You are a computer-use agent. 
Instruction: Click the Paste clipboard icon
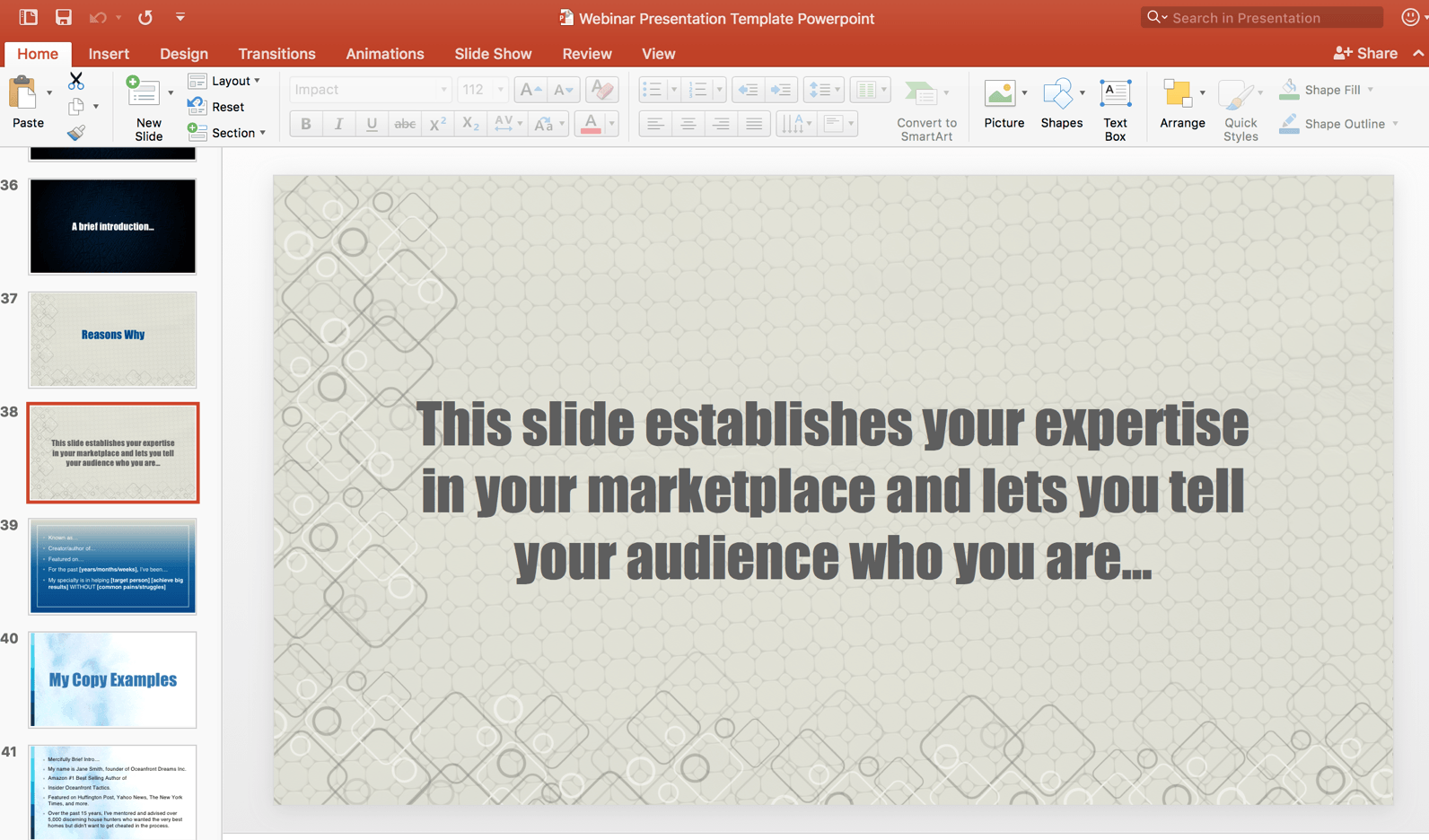[24, 93]
